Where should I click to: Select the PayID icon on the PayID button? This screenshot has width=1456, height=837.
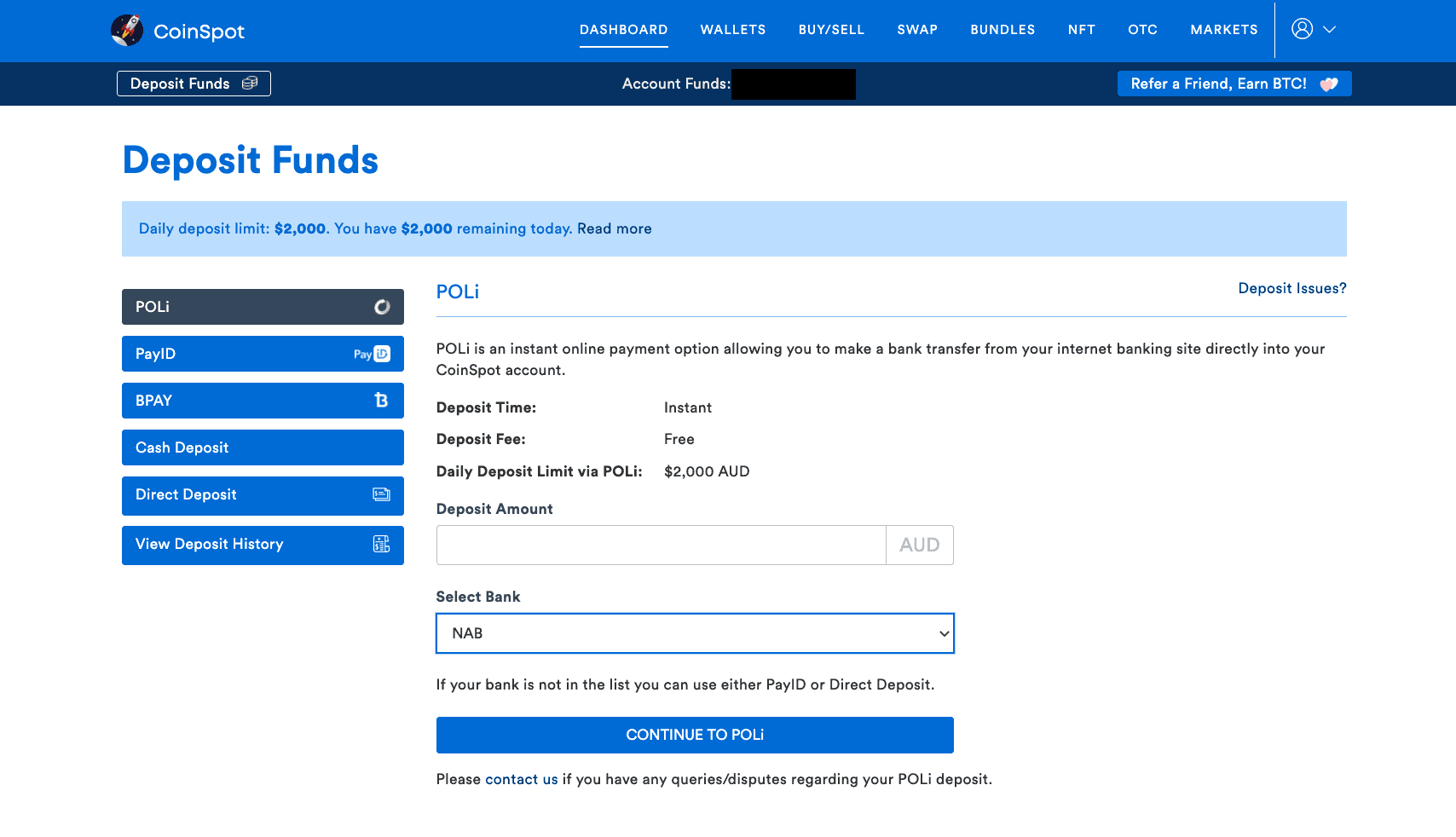click(x=372, y=353)
